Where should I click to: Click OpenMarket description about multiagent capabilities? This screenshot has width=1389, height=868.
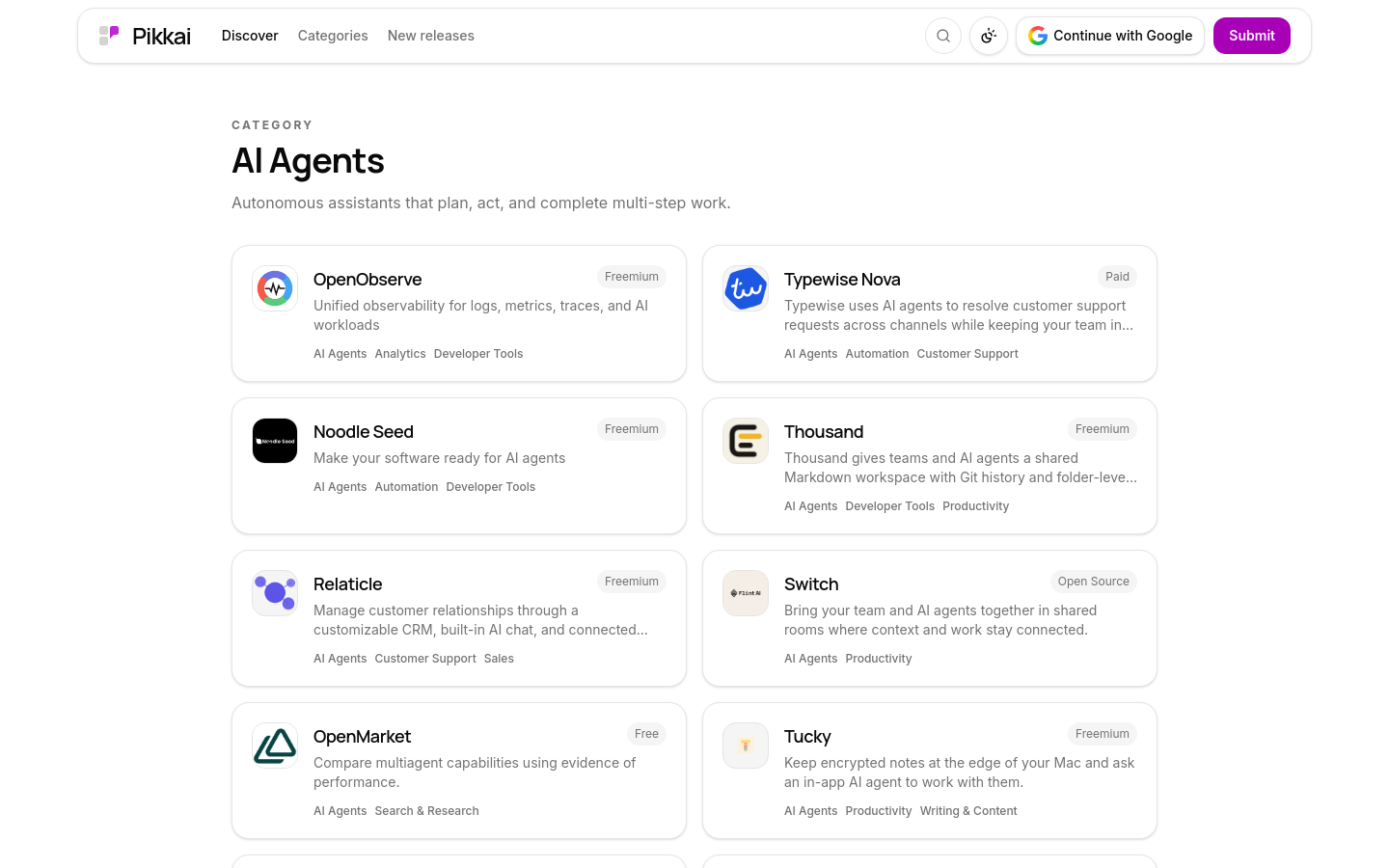point(475,773)
